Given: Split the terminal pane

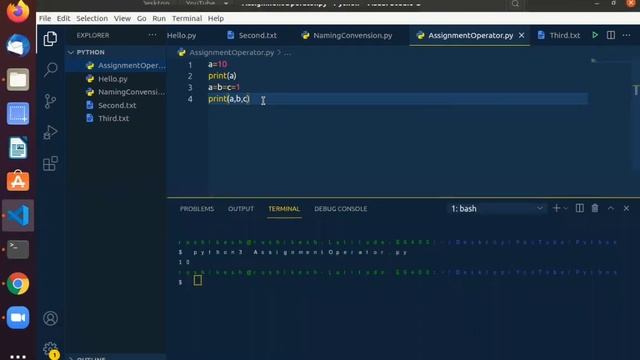Looking at the screenshot, I should pos(580,208).
